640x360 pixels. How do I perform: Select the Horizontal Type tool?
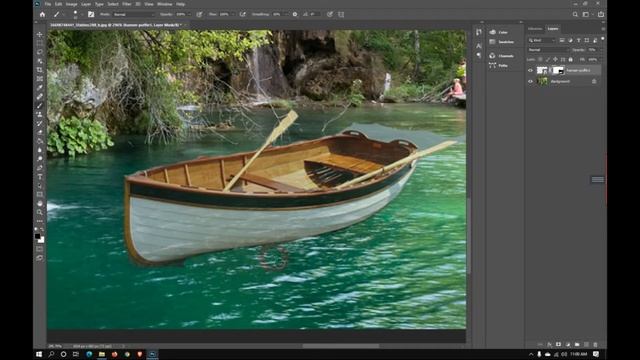tap(40, 177)
